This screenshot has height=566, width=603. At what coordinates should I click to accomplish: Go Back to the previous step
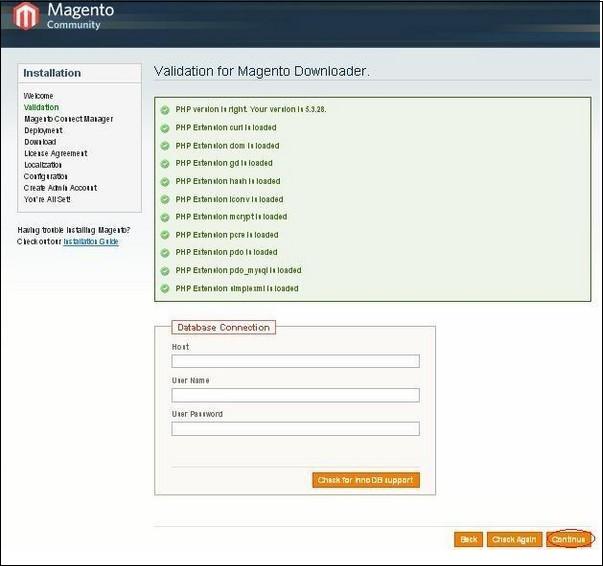(468, 539)
